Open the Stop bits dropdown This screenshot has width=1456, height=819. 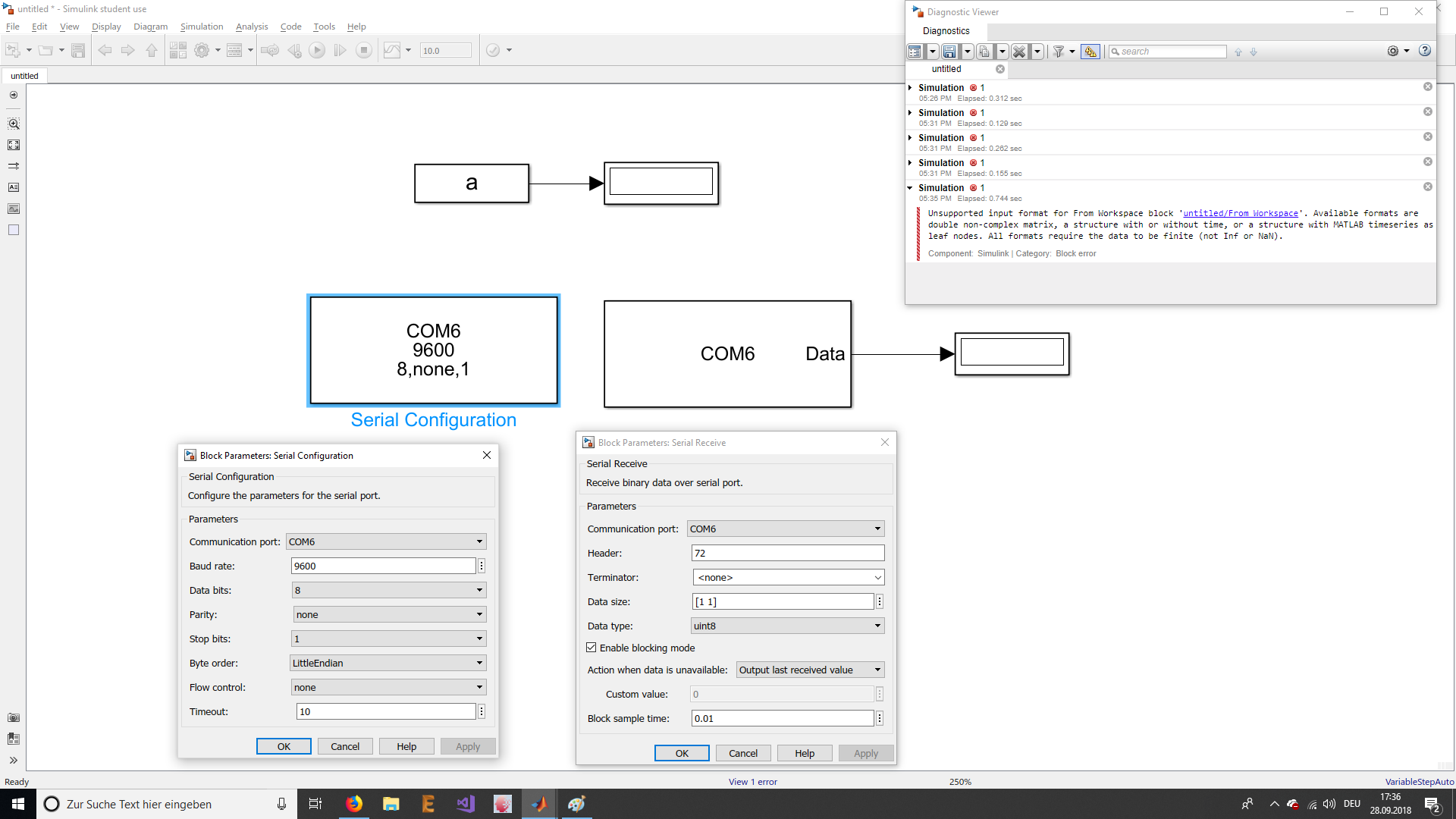pos(388,639)
